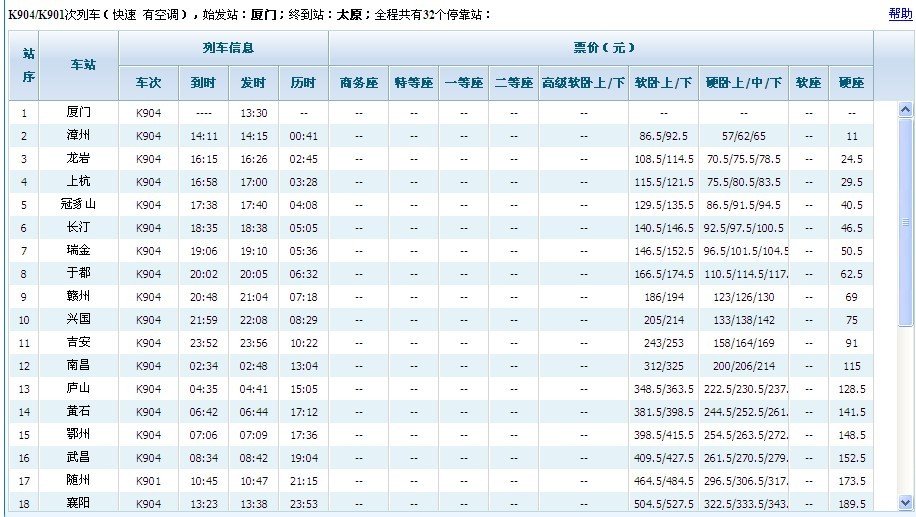Click the 票价（元）group header
Image resolution: width=916 pixels, height=517 pixels.
coord(601,48)
